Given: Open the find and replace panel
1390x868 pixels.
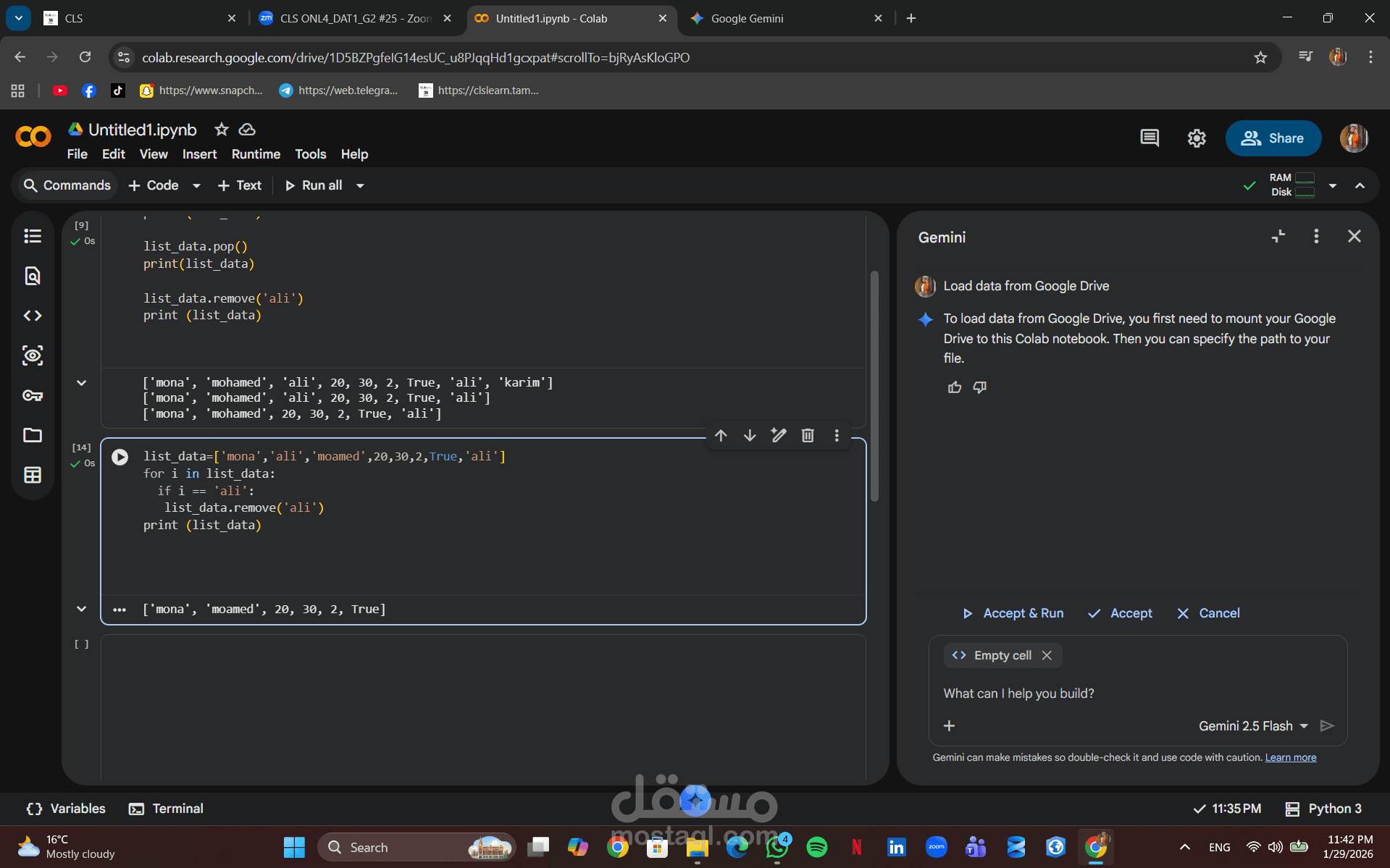Looking at the screenshot, I should point(32,276).
